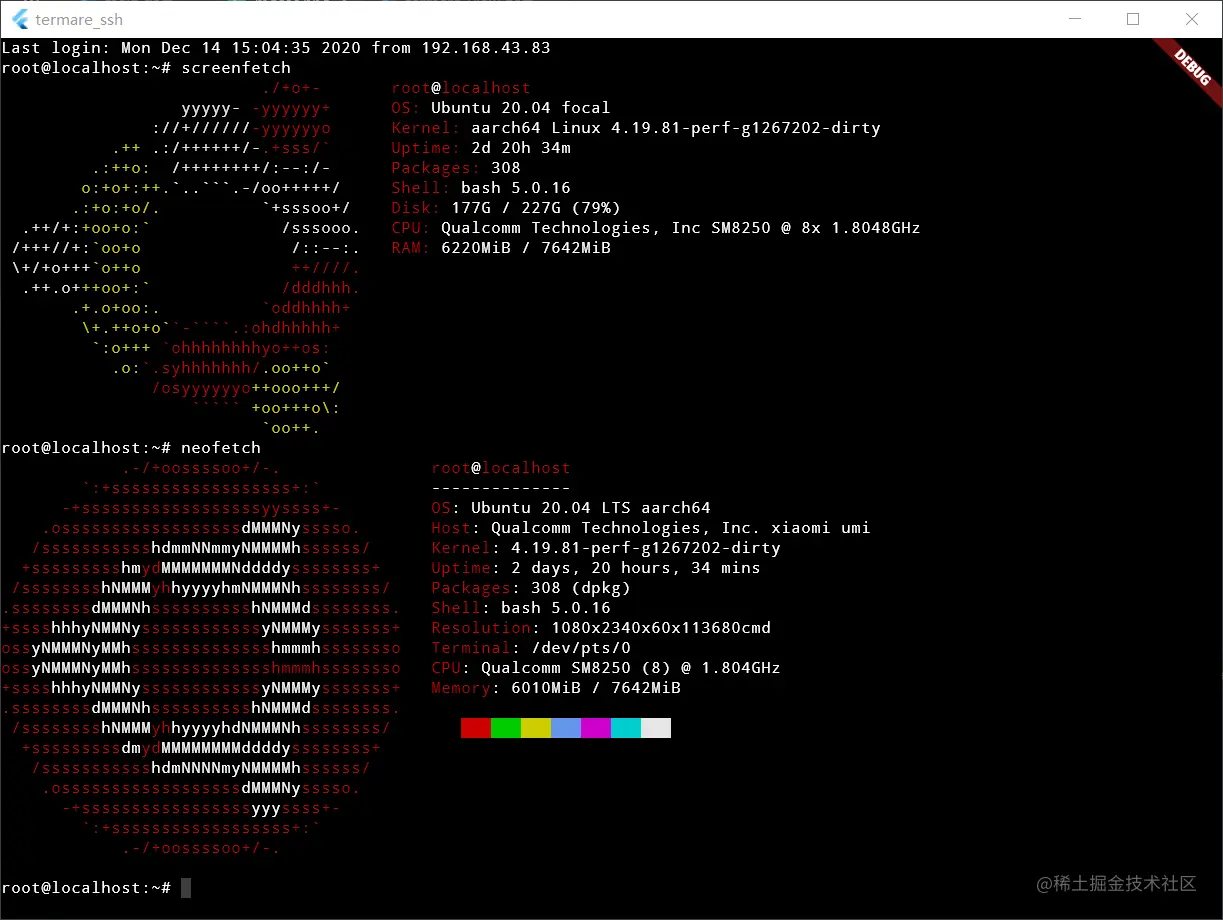Click the '177G / 227G (79%)' disk value
The height and width of the screenshot is (920, 1223).
[536, 208]
